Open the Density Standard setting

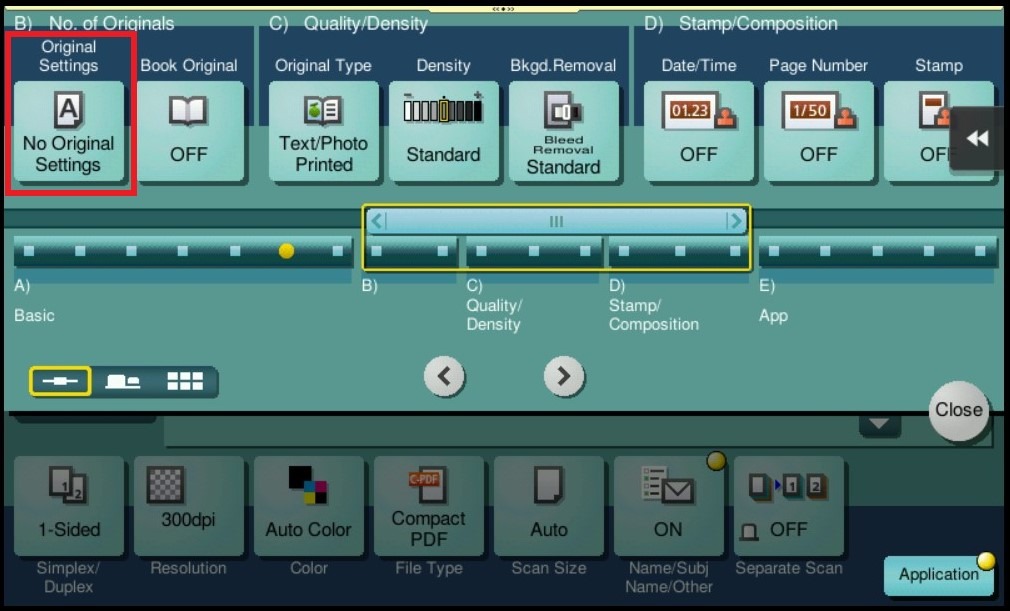tap(443, 132)
